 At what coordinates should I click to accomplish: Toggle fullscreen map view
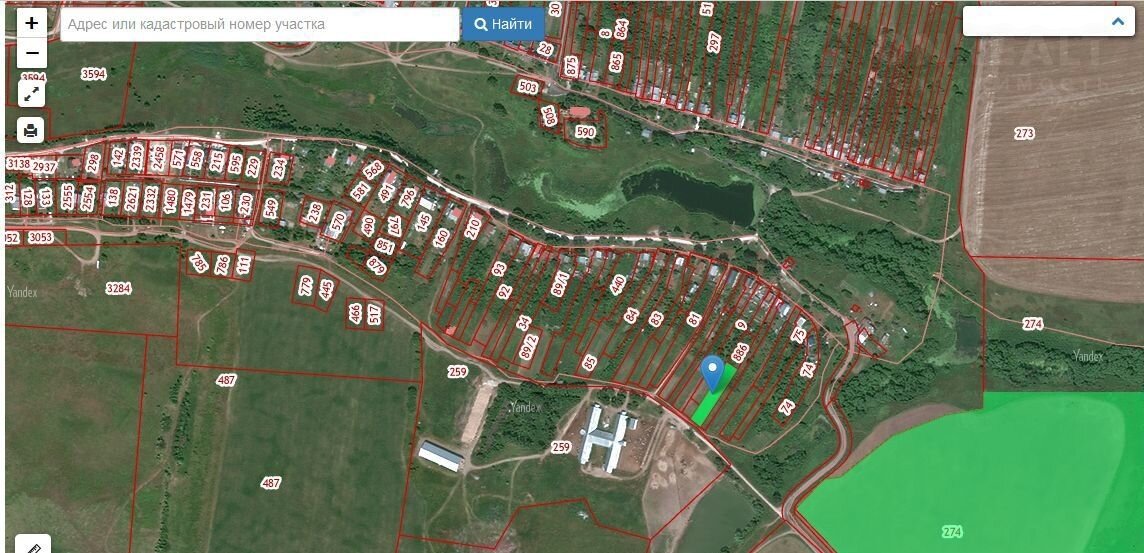pyautogui.click(x=32, y=94)
